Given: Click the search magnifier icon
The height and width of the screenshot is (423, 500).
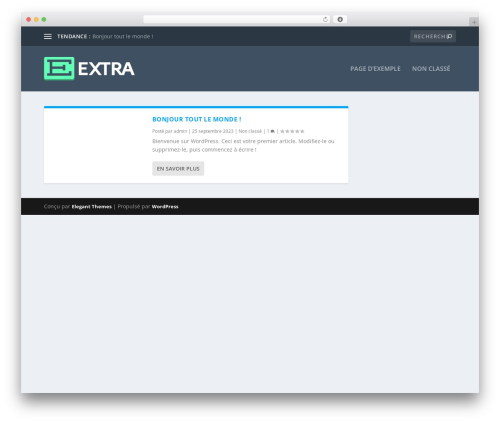Looking at the screenshot, I should tap(450, 36).
